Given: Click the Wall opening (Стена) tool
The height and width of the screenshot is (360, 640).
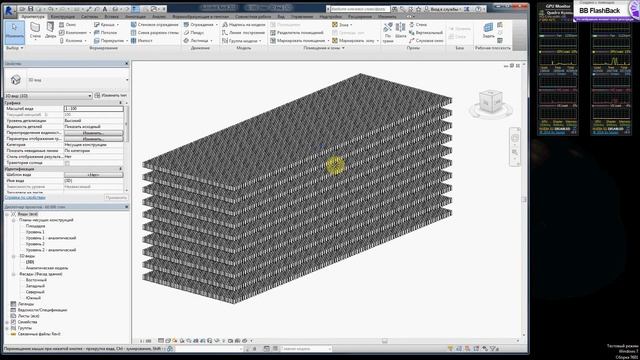Looking at the screenshot, I should coord(418,24).
